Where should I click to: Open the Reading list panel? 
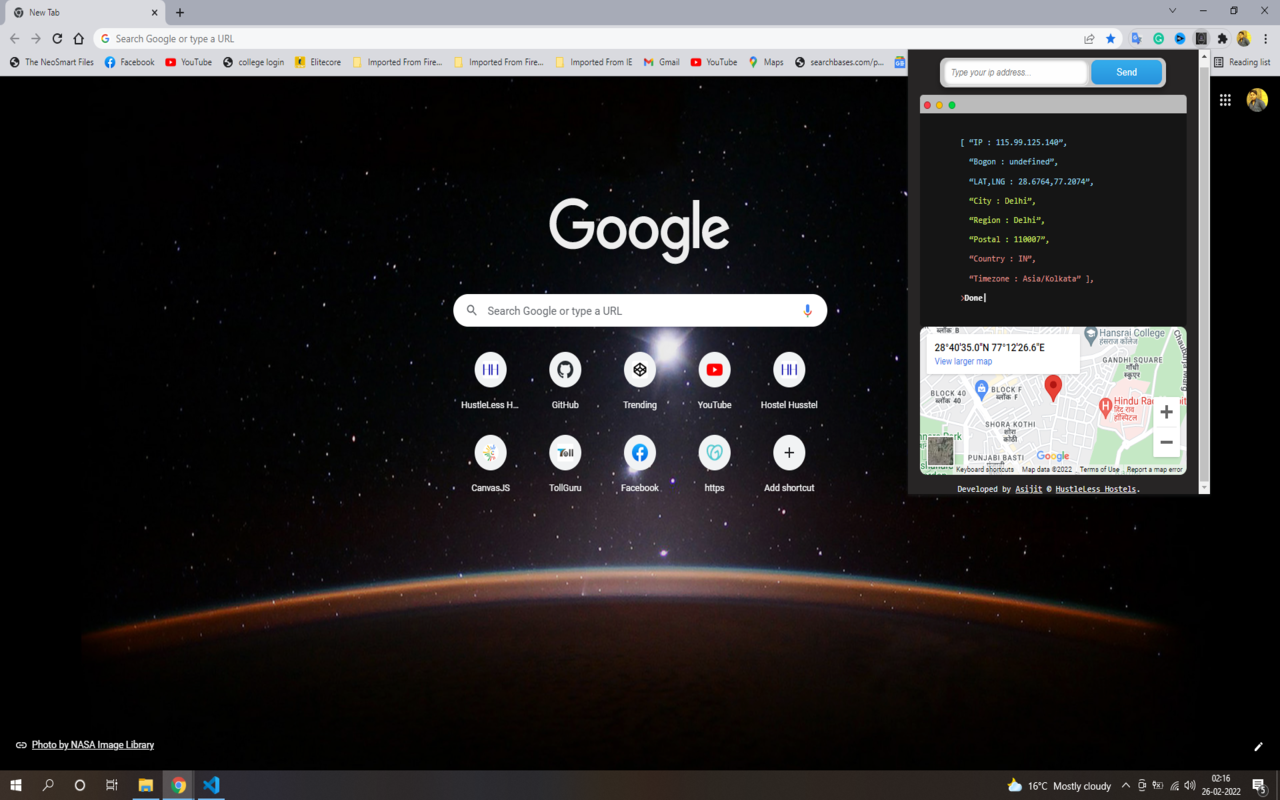click(x=1242, y=62)
